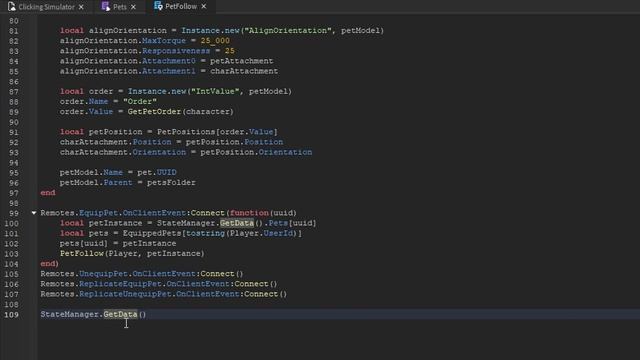Click the 'end)' on line 104
Screen dimensions: 640x360
click(x=49, y=264)
